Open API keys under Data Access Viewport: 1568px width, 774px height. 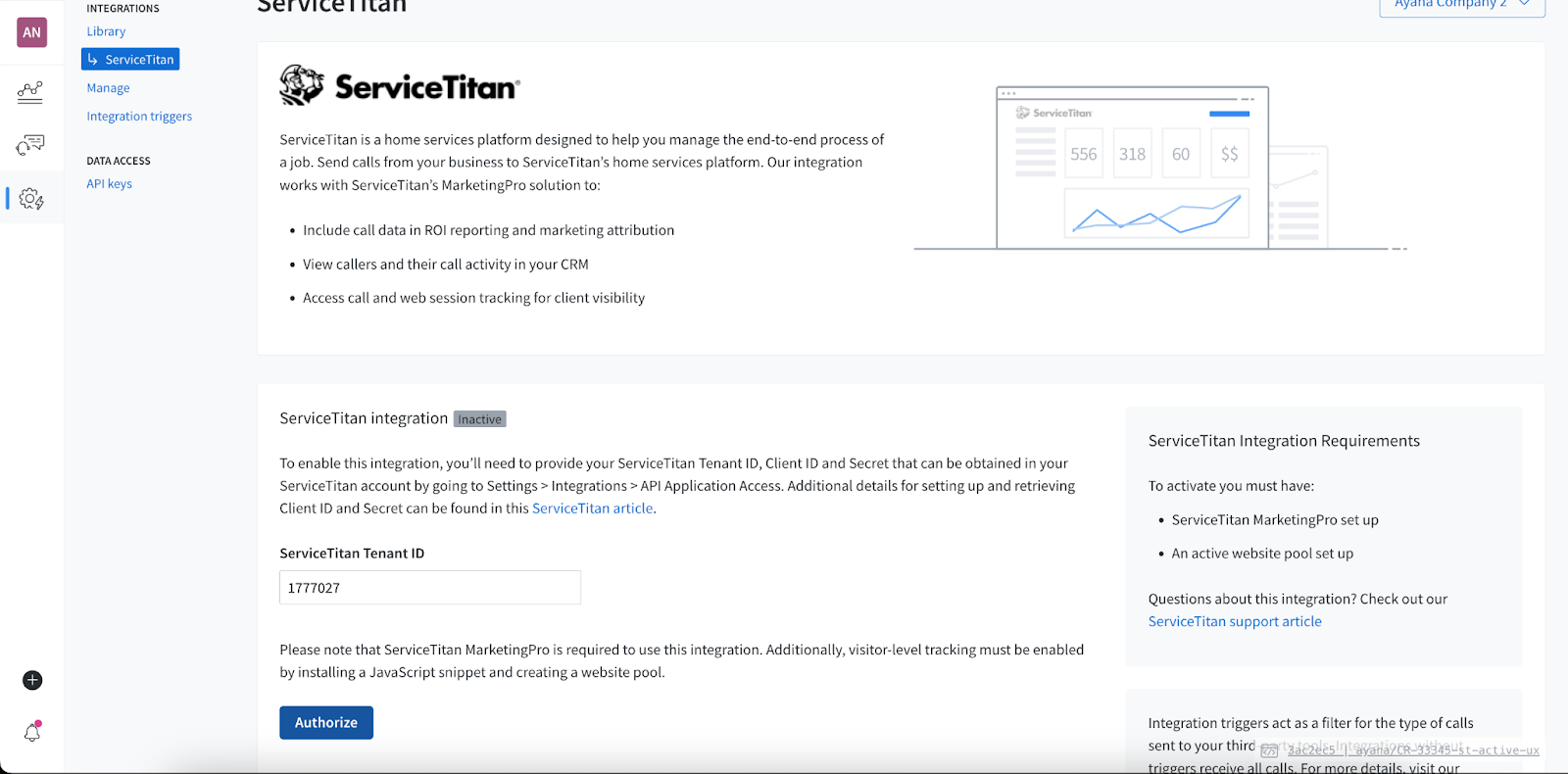pos(109,184)
